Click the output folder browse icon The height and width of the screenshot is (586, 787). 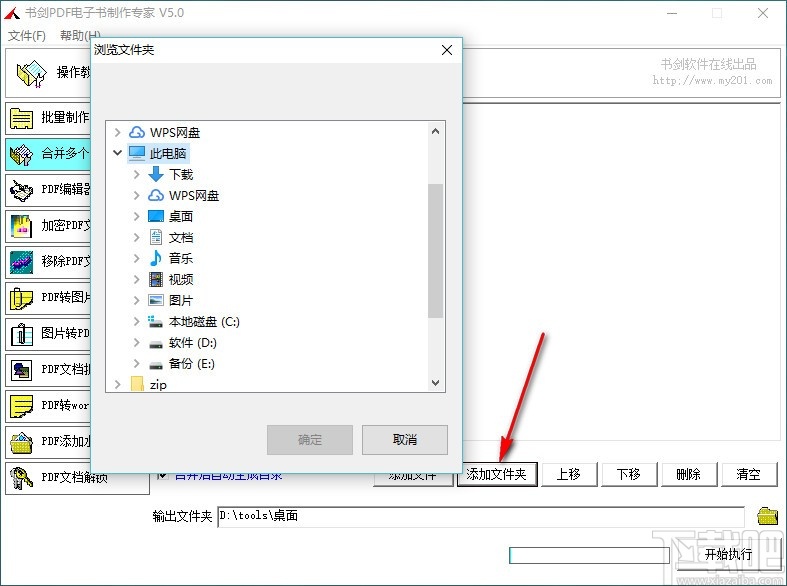tap(767, 516)
